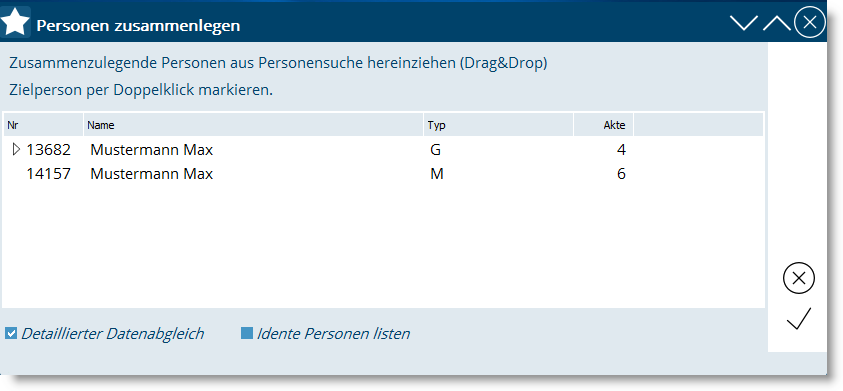
Task: Expand the tree row 13682
Action: click(x=16, y=149)
